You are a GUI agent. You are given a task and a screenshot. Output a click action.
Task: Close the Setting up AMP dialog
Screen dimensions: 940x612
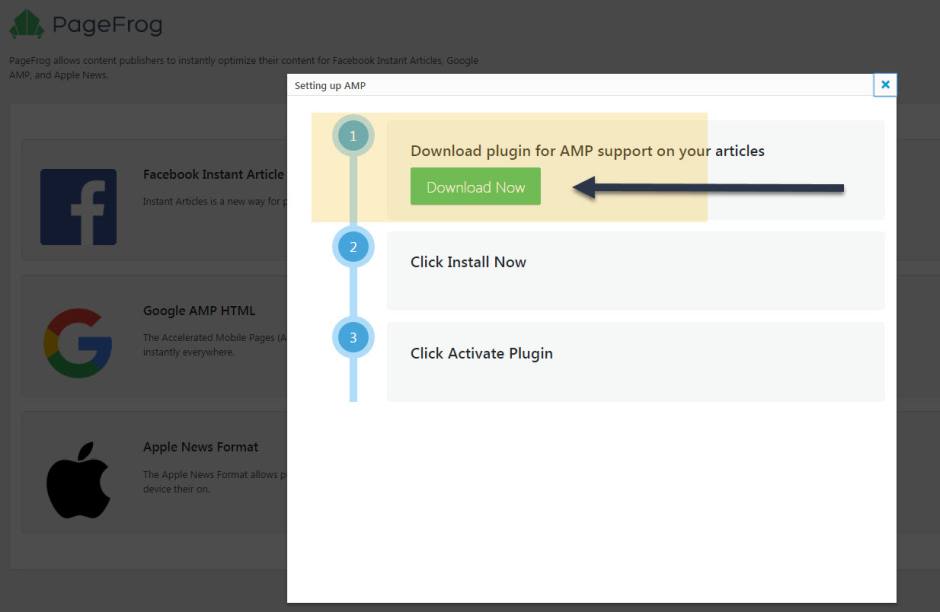(885, 85)
